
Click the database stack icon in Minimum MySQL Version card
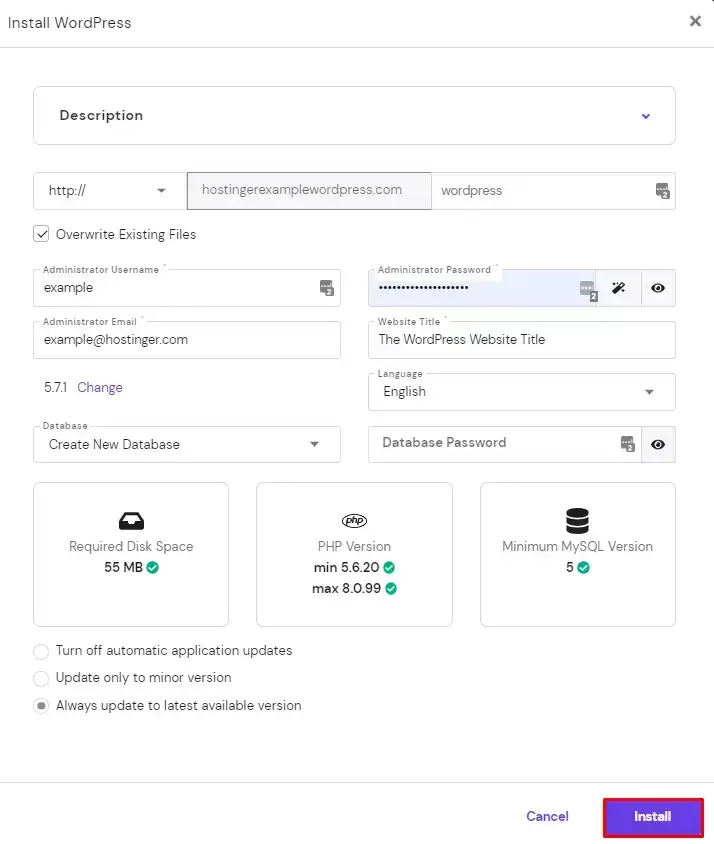click(577, 518)
